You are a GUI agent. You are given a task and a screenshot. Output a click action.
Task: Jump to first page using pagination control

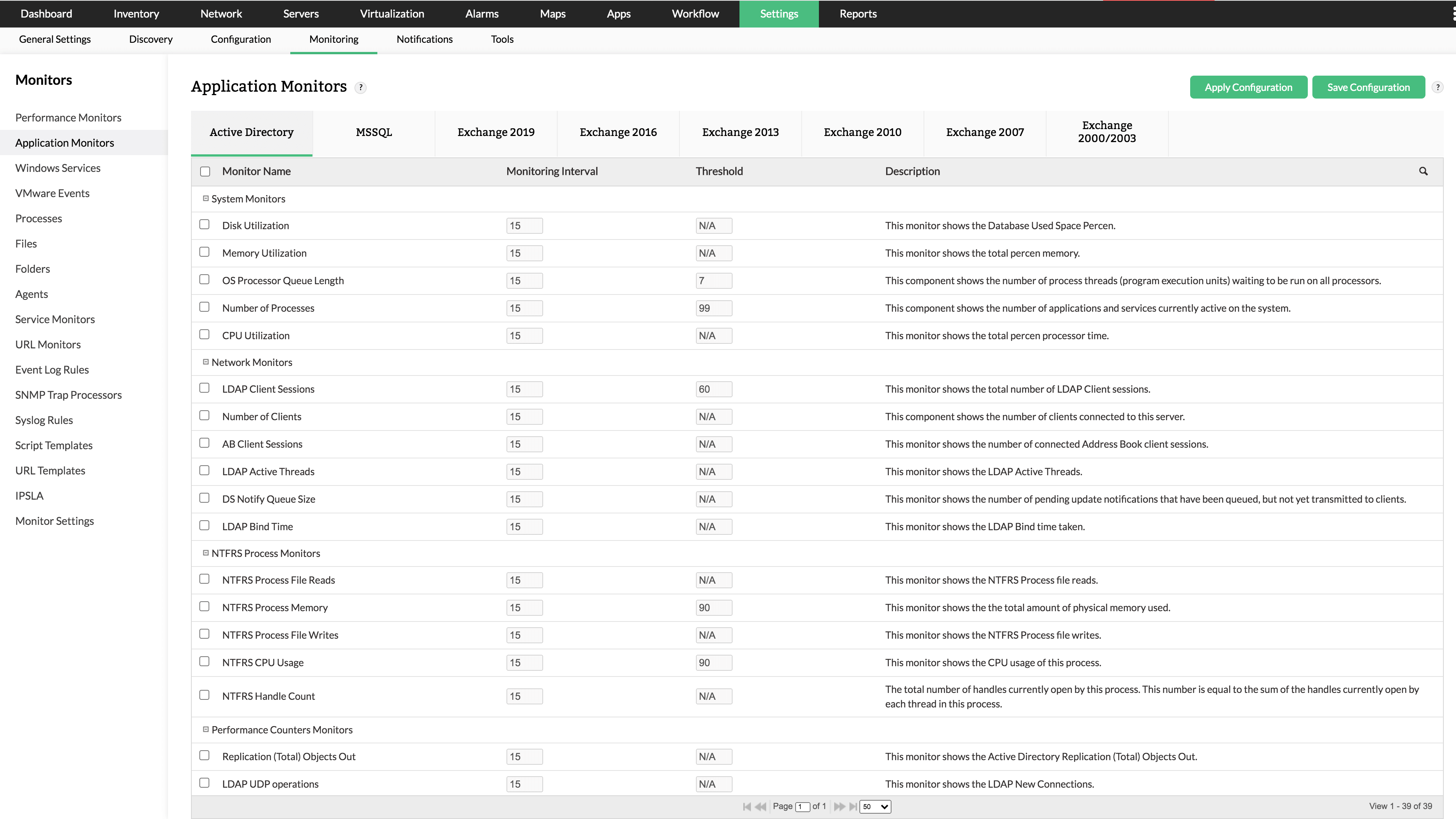(x=747, y=806)
